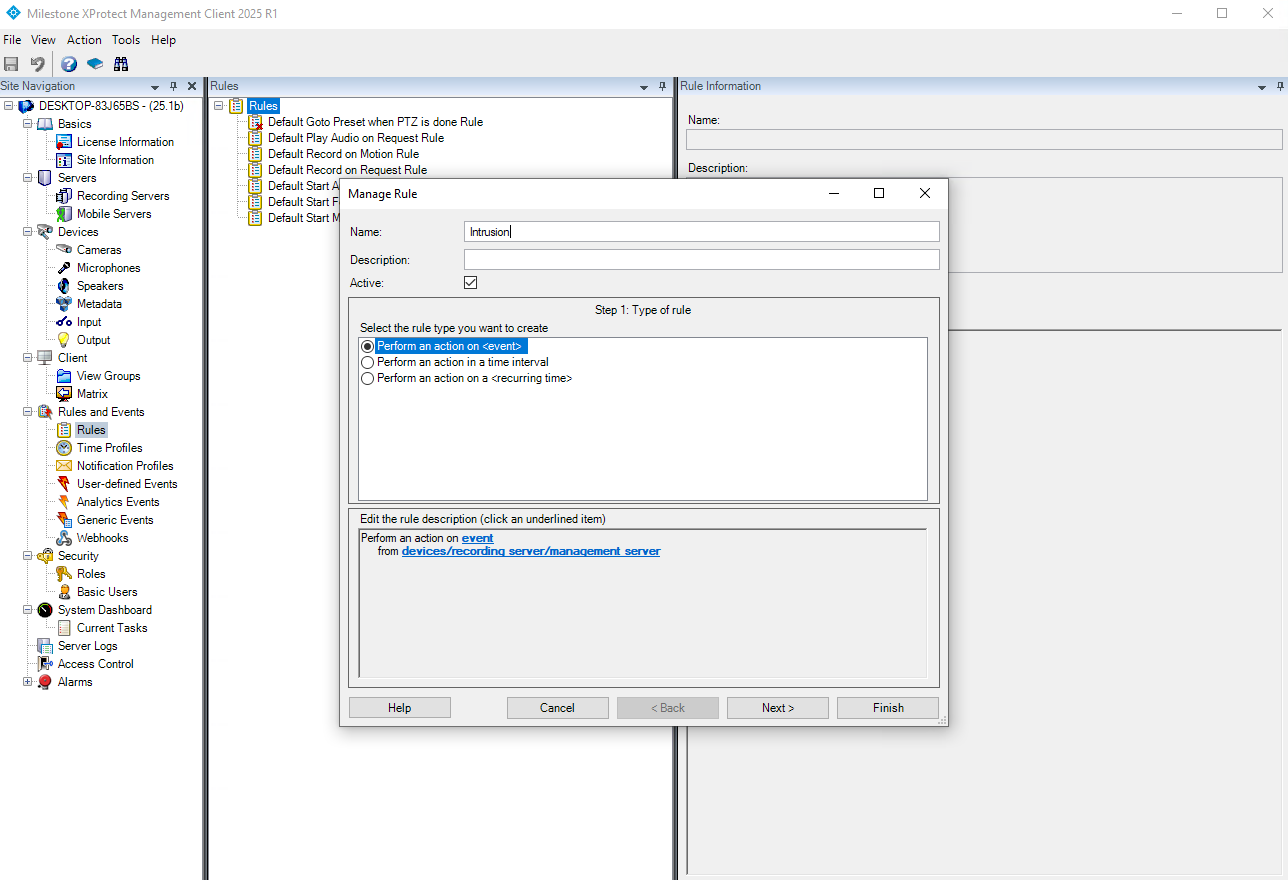
Task: Click 'devices/recording server/management server' link
Action: [x=530, y=551]
